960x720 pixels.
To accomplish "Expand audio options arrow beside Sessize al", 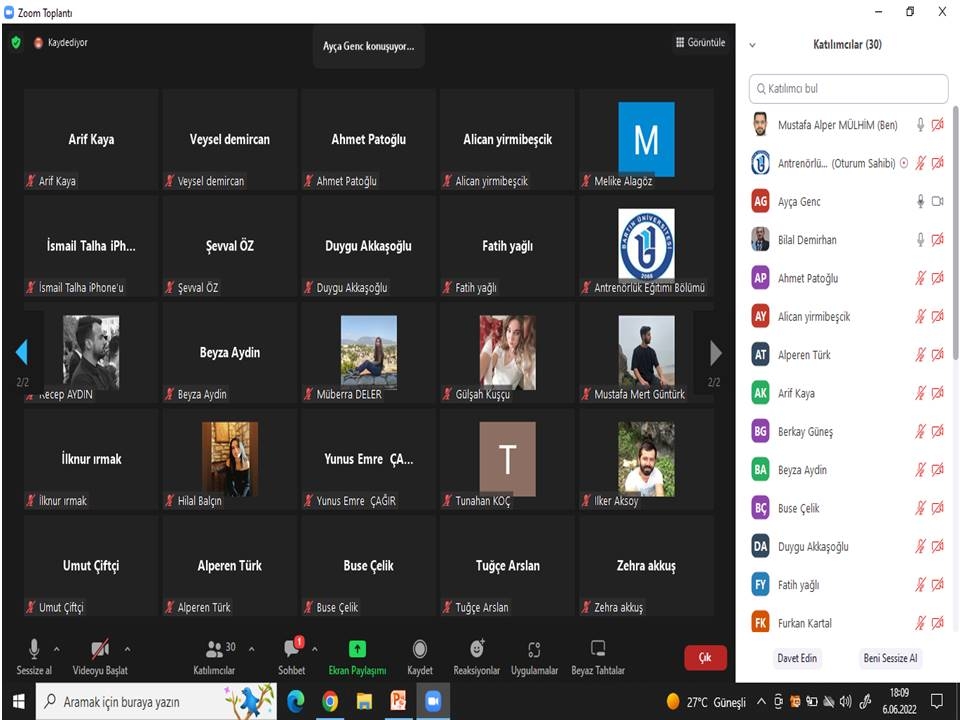I will pos(56,649).
